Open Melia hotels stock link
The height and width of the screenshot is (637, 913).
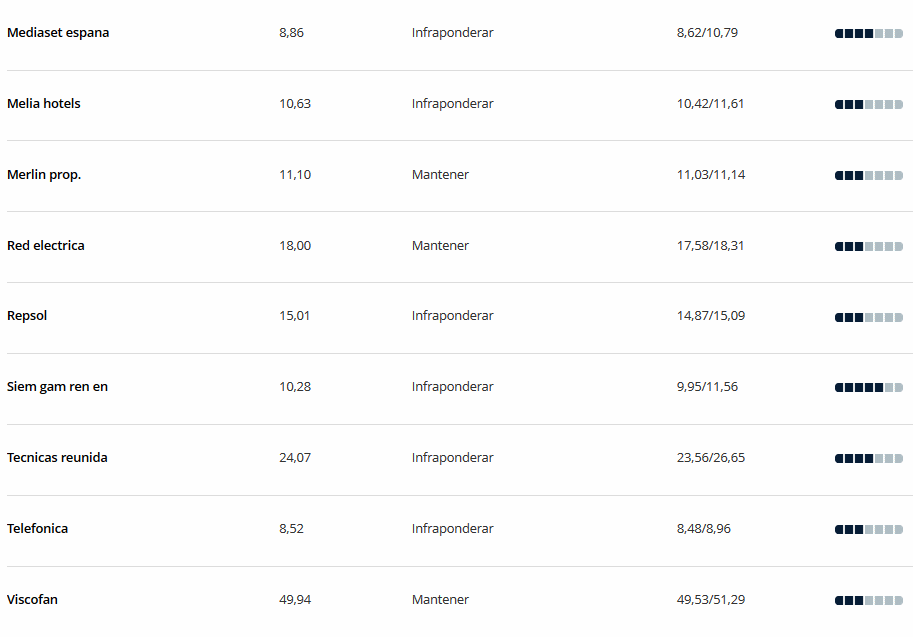[44, 104]
